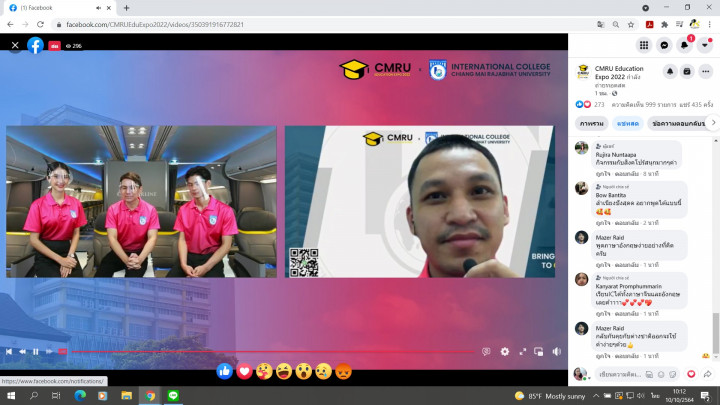Open a new browser tab
Viewport: 720px width, 405px height.
(x=126, y=8)
